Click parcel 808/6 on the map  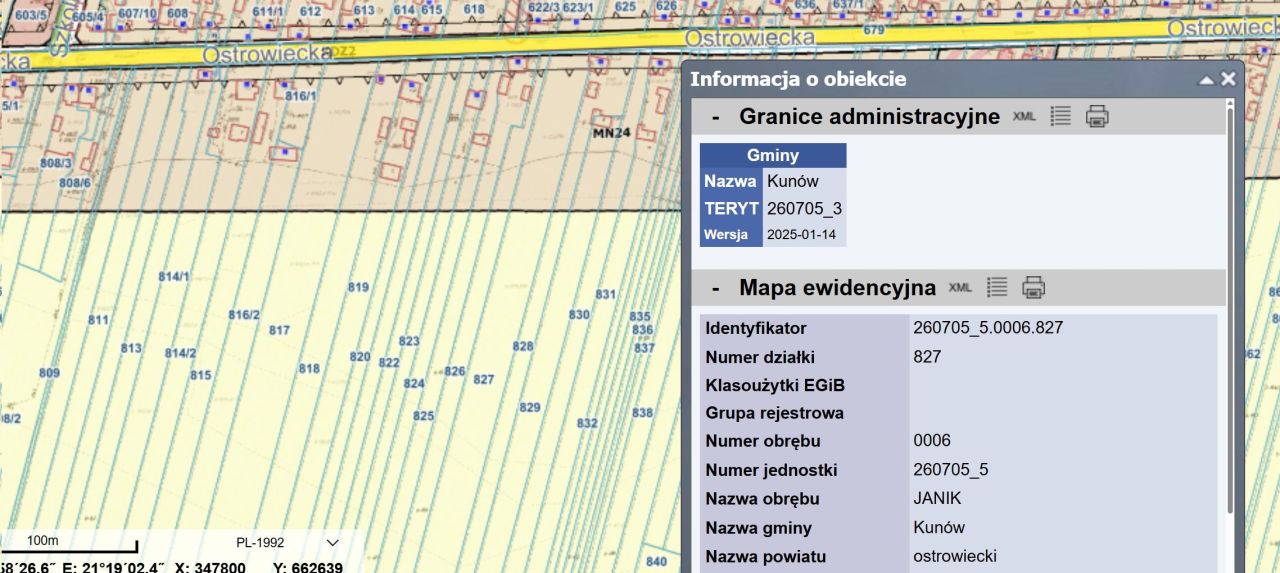(75, 183)
